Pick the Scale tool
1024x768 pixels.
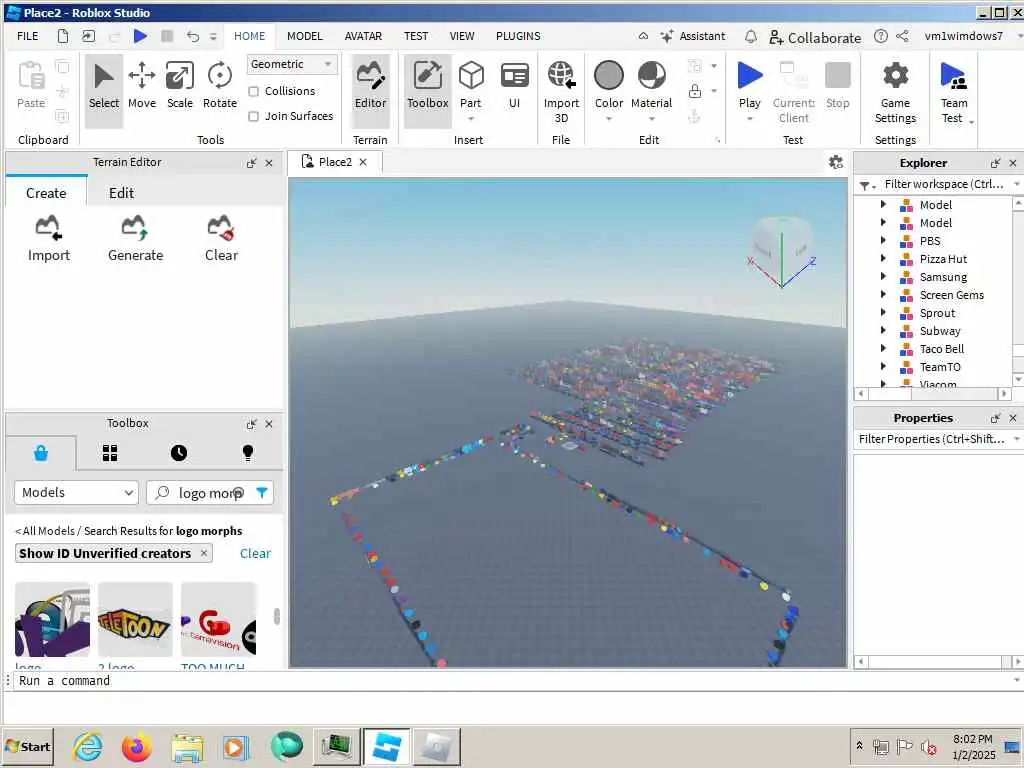coord(180,86)
